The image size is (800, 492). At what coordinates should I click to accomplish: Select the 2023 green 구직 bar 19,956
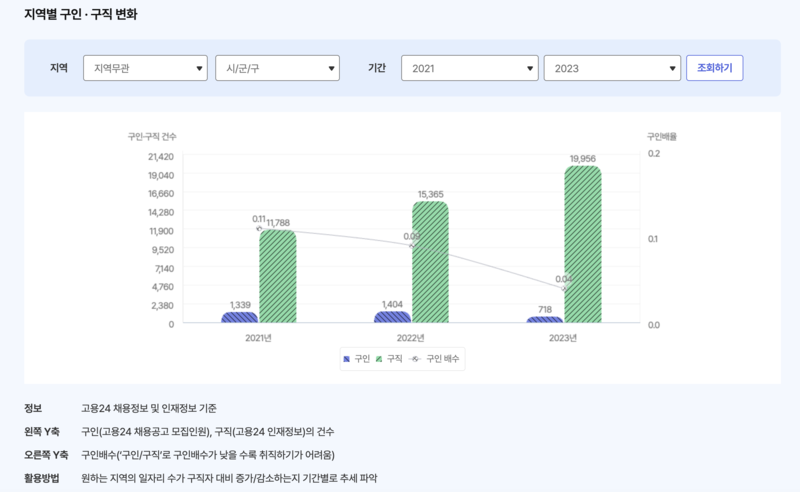[583, 244]
